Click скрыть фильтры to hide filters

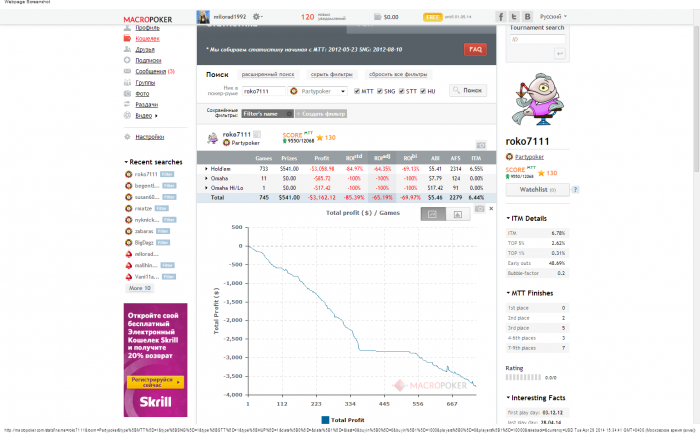point(332,75)
